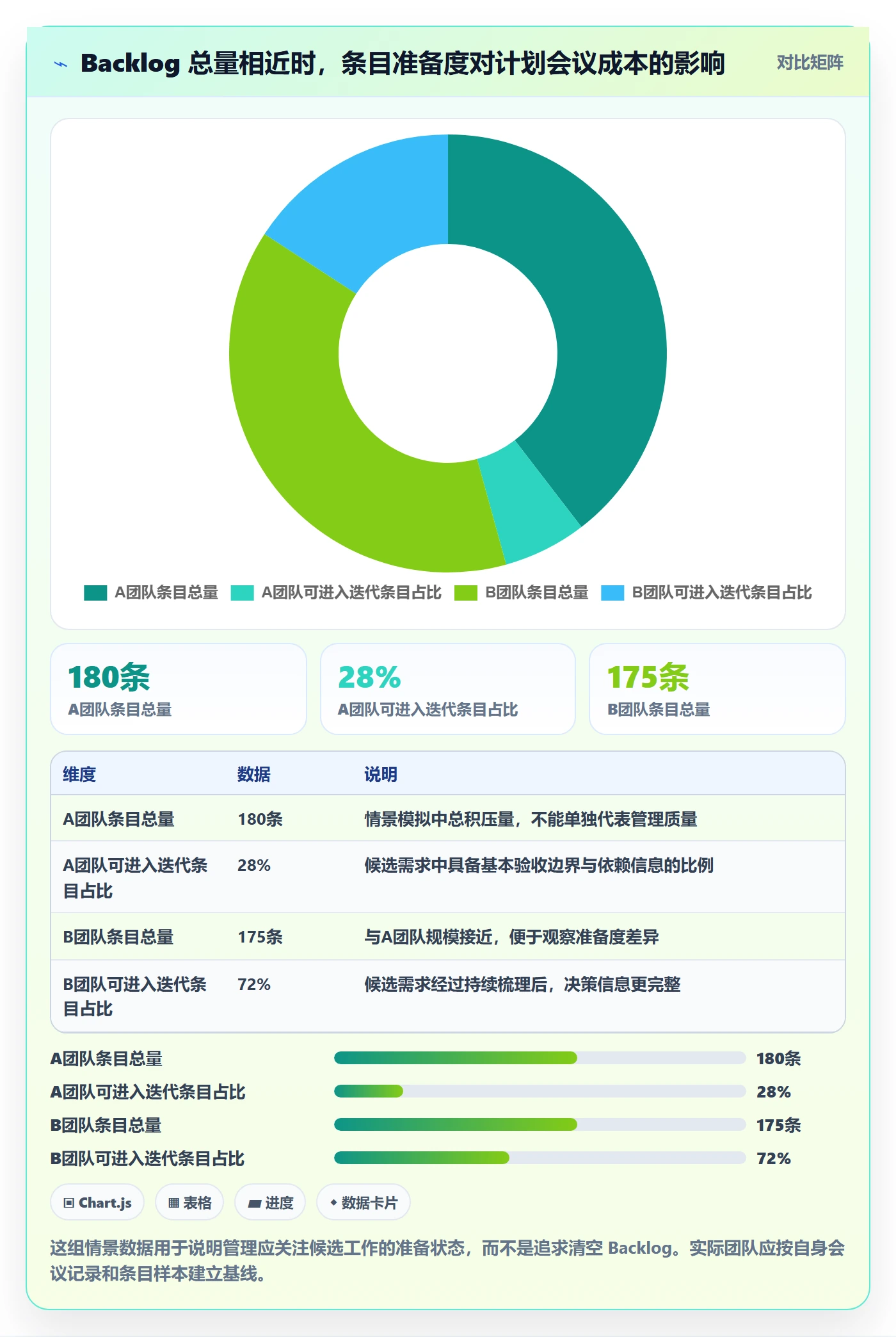Click the 表格 tag chip

point(189,1203)
